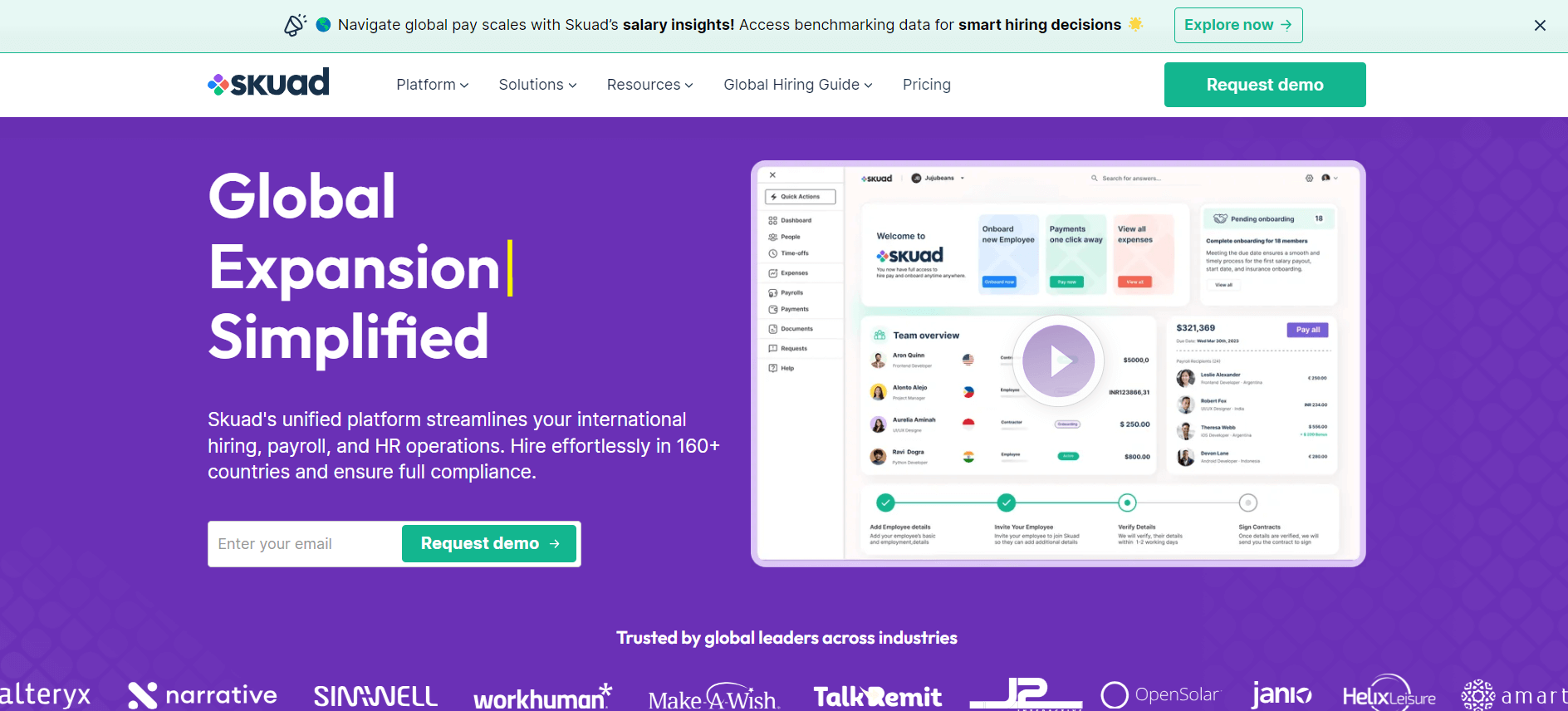The height and width of the screenshot is (711, 1568).
Task: Submit the hero Request demo button
Action: point(489,543)
